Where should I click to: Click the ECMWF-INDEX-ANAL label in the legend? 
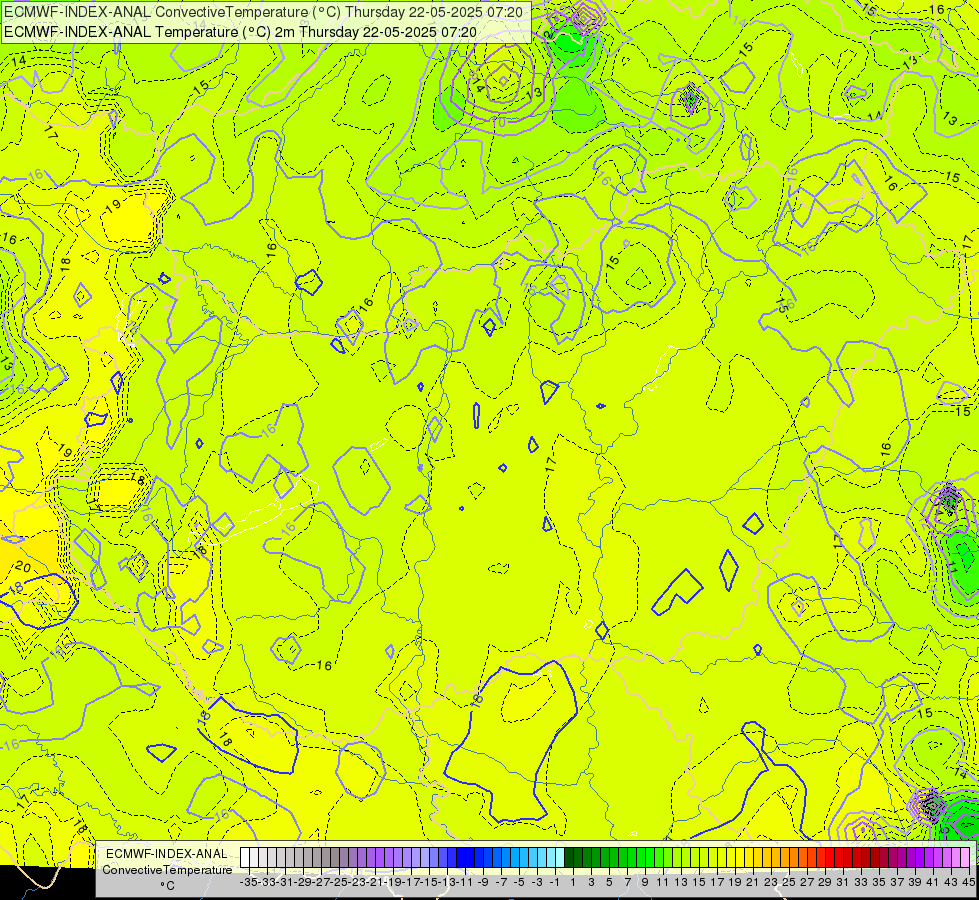(x=167, y=854)
